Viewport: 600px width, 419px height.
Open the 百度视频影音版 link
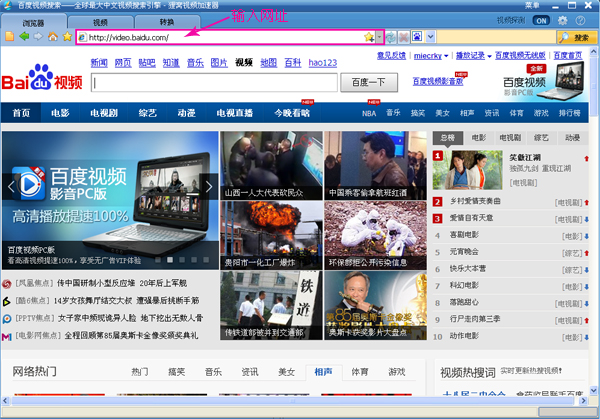click(438, 81)
